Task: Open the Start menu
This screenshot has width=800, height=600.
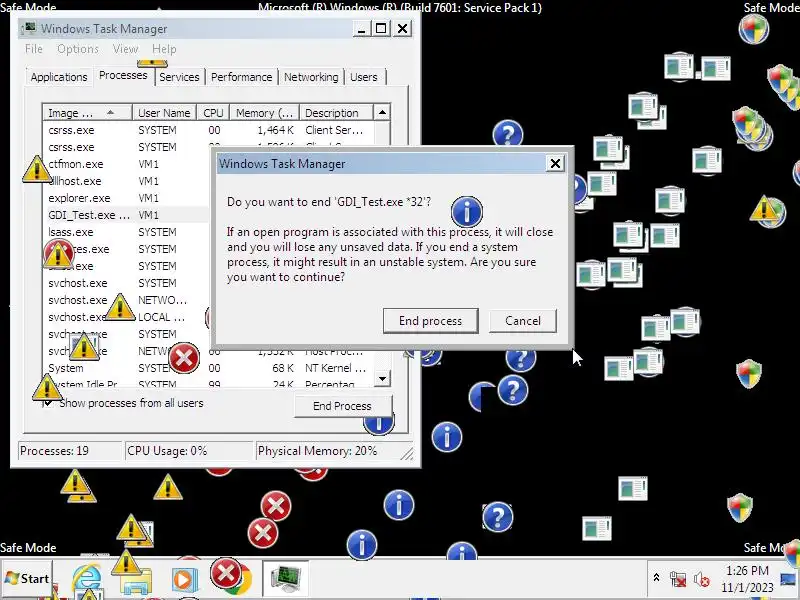Action: click(27, 579)
